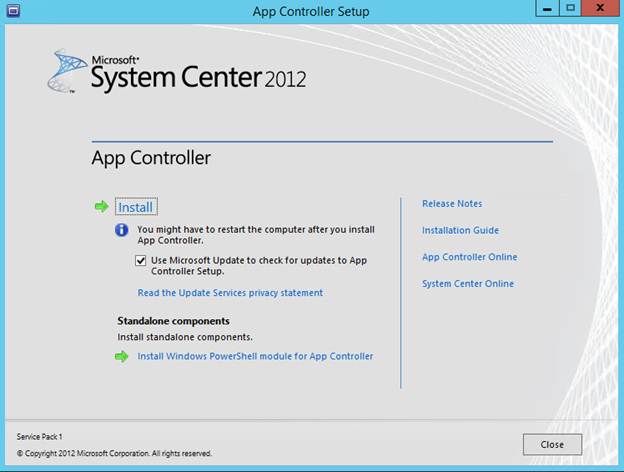Click the App Controller heading
This screenshot has width=624, height=472.
pos(151,158)
